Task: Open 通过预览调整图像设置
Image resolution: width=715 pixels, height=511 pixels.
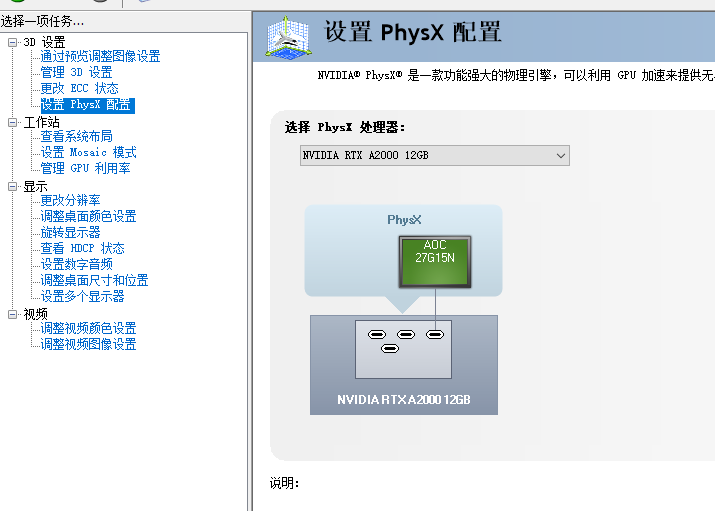Action: 100,57
